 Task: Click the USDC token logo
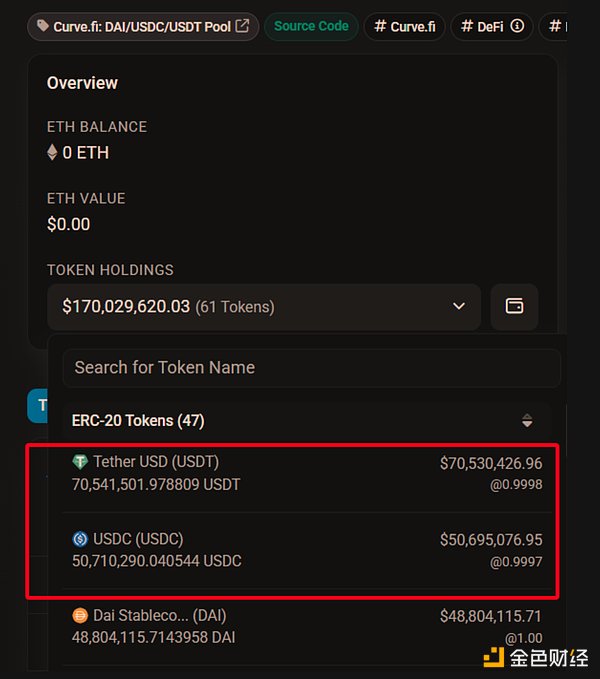click(x=80, y=539)
